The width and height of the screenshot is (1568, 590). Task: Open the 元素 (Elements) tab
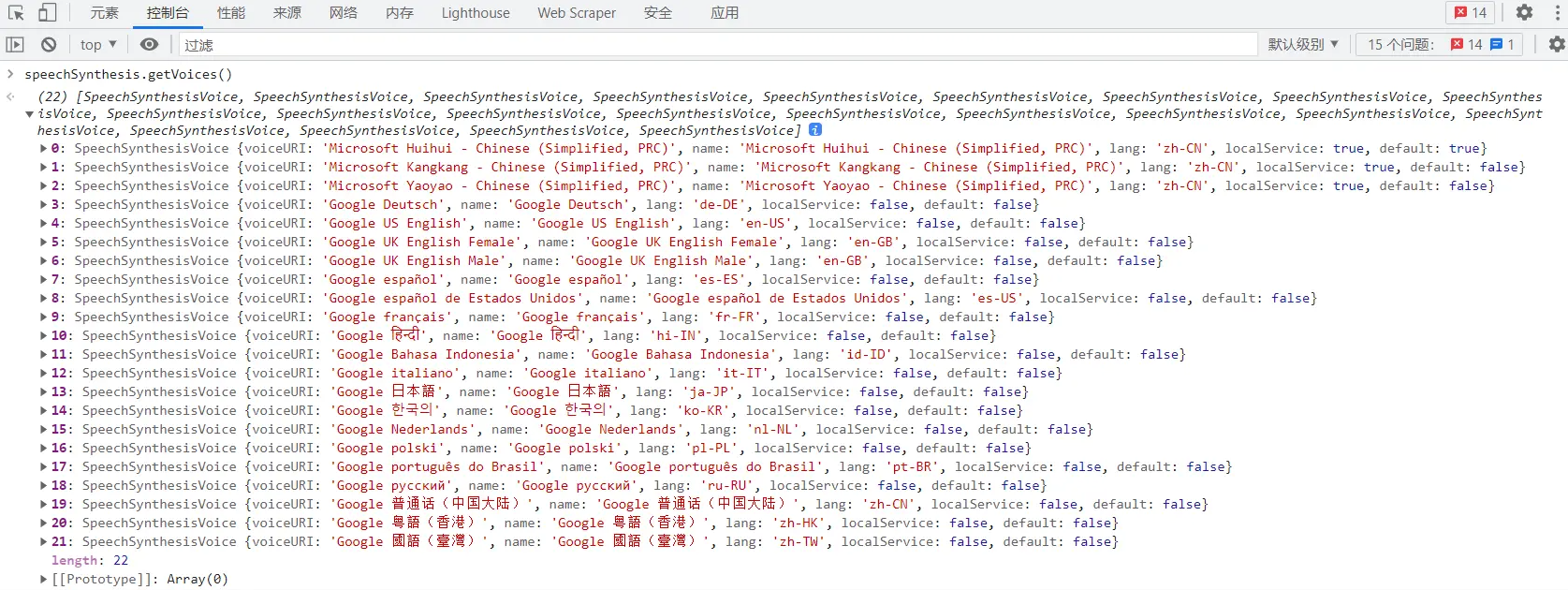point(105,13)
